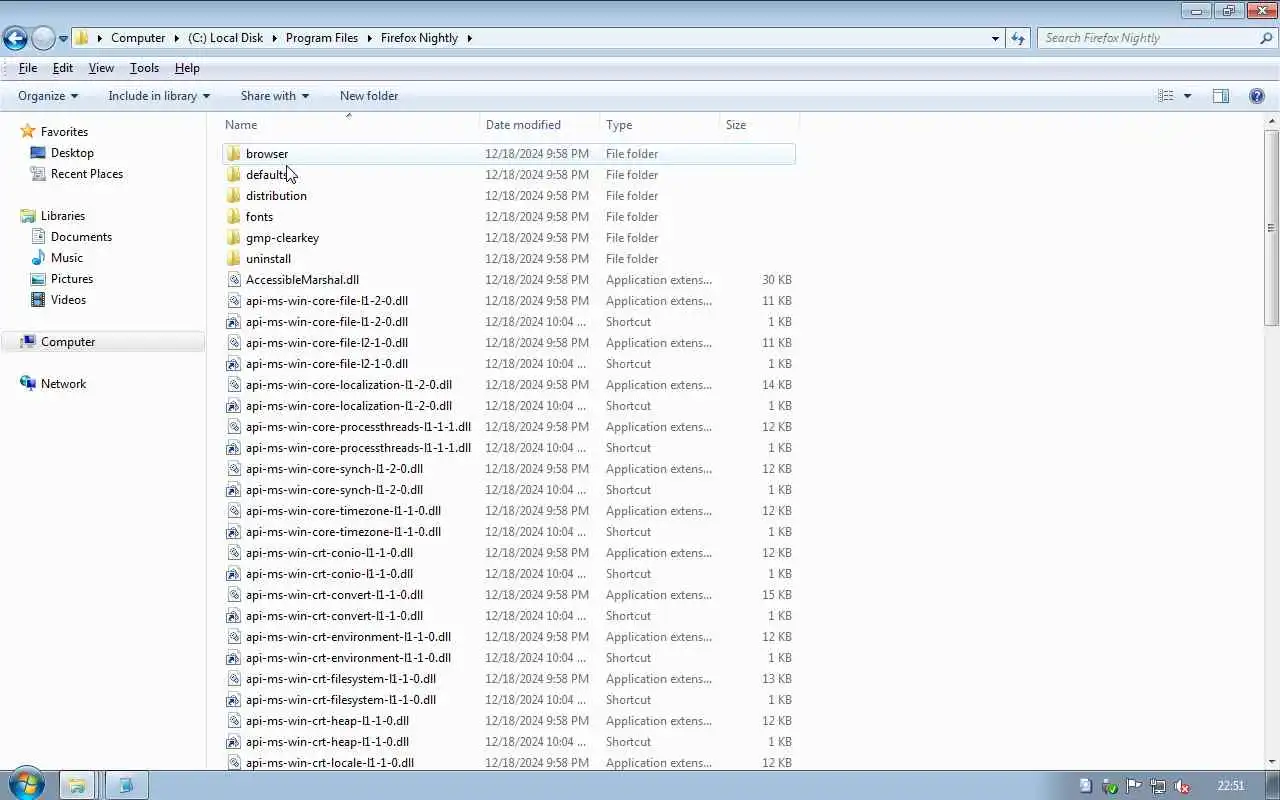This screenshot has height=800, width=1280.
Task: Click the vertical scrollbar thumb
Action: pyautogui.click(x=1272, y=227)
